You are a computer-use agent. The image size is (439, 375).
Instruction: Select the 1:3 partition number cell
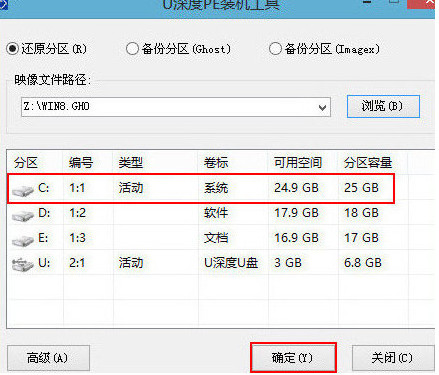77,238
